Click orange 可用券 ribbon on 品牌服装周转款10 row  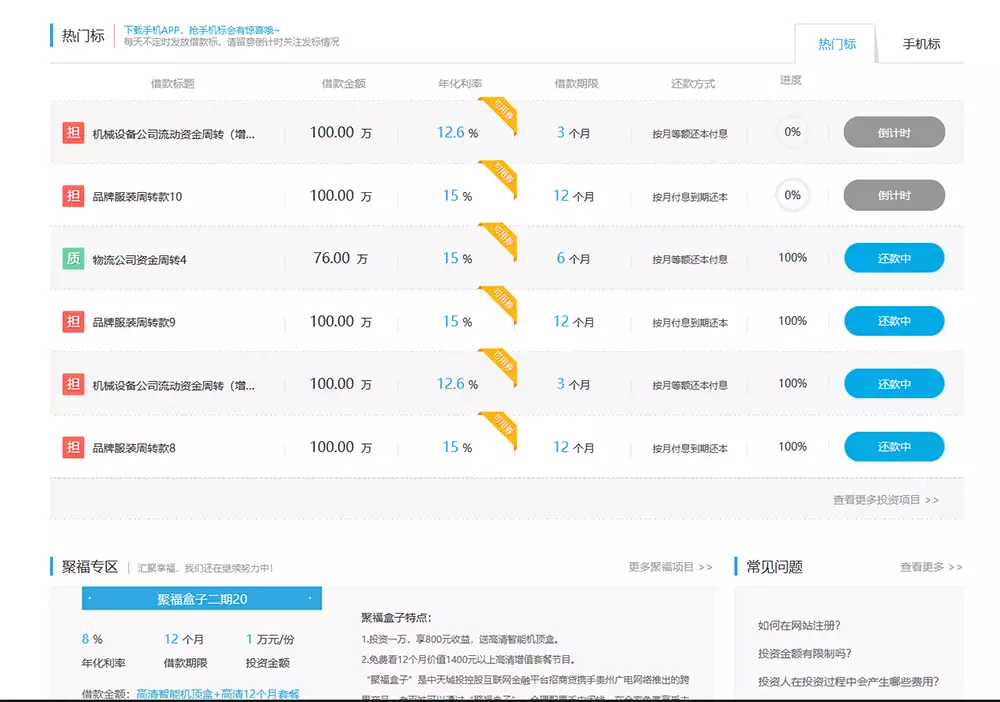(500, 173)
